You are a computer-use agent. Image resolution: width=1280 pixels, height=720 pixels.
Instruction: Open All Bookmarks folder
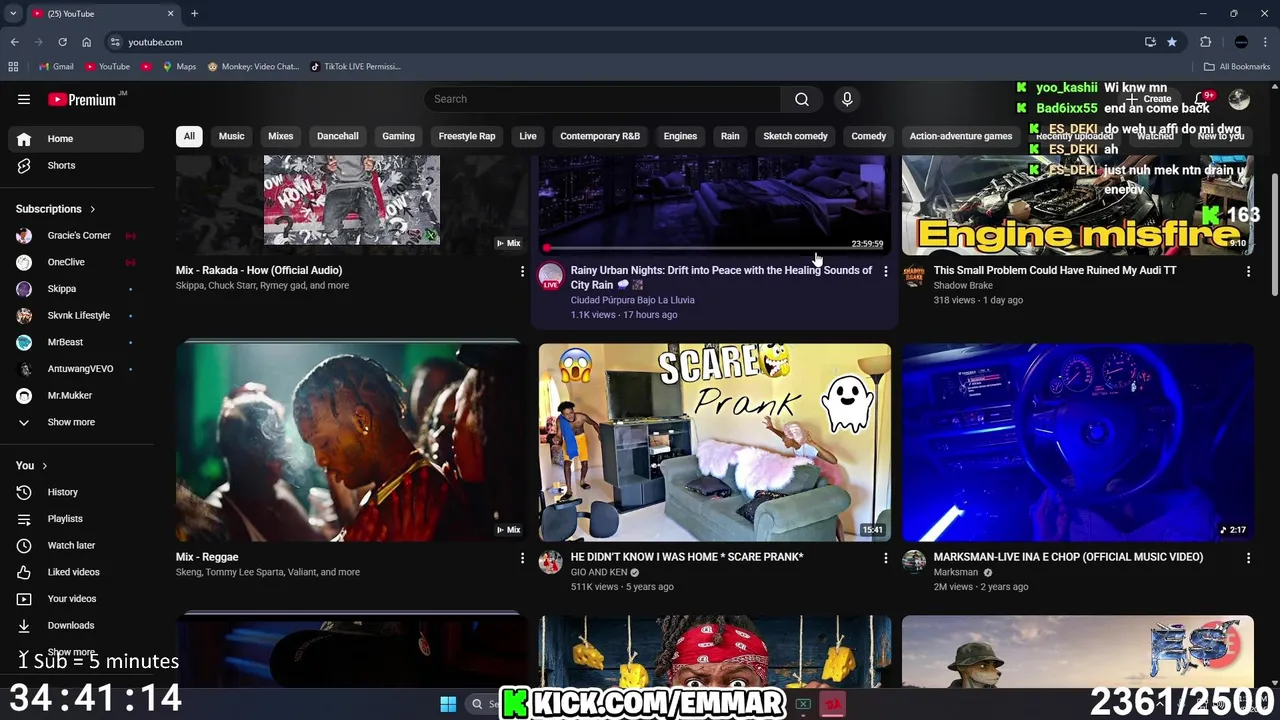tap(1237, 67)
